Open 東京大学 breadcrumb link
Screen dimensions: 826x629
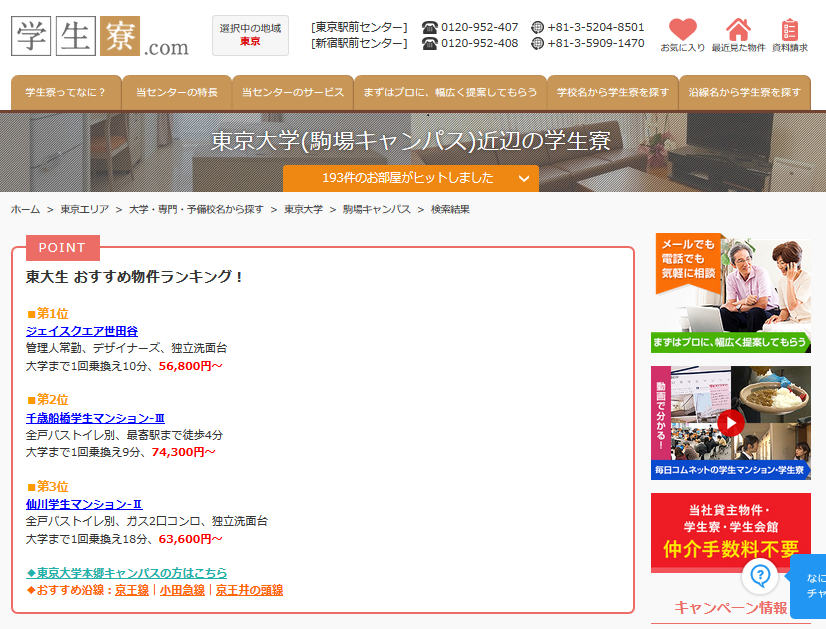point(303,209)
